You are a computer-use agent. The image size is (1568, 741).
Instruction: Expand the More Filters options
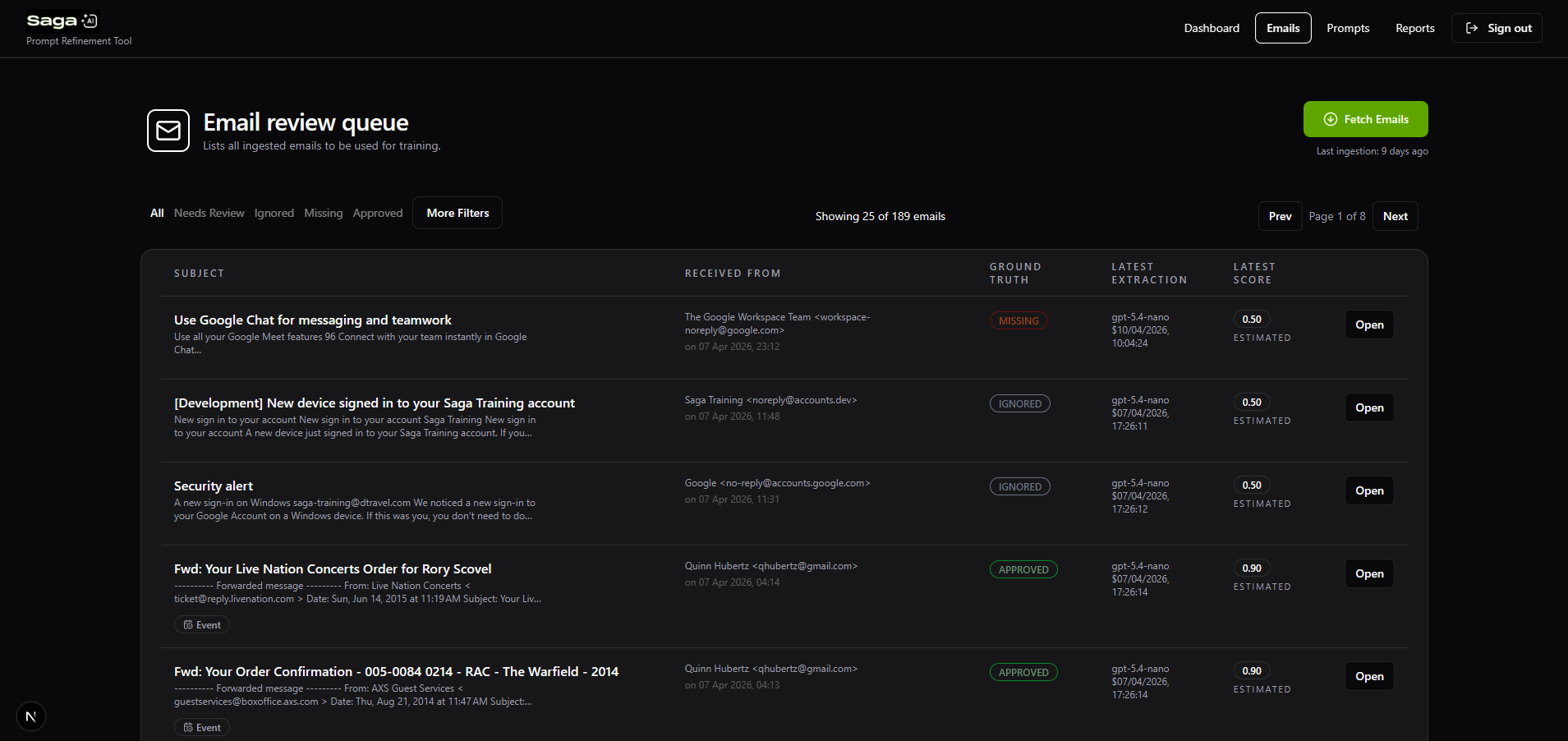click(458, 213)
